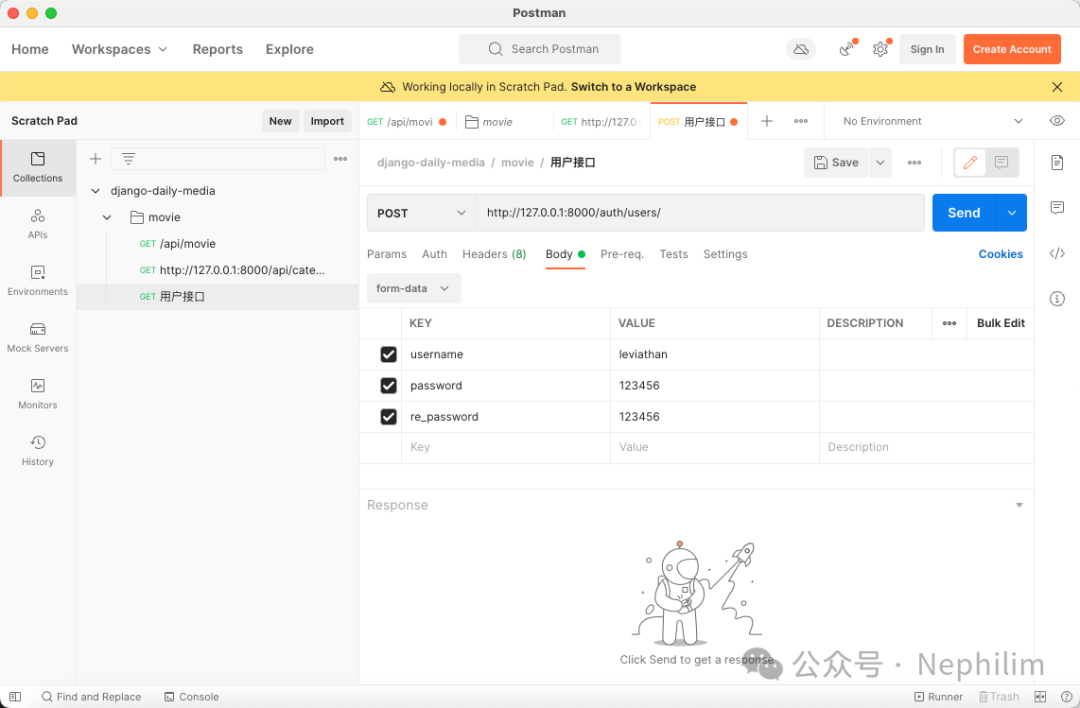Click the environment quick look eye icon
1080x708 pixels.
(x=1057, y=121)
